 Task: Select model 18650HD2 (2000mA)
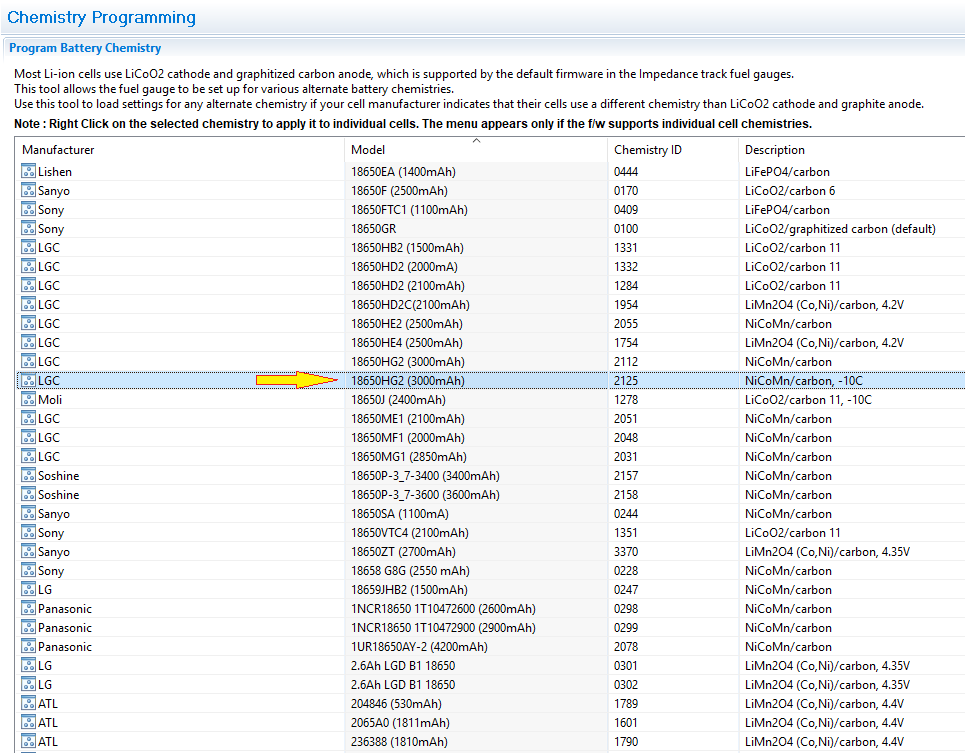tap(404, 267)
